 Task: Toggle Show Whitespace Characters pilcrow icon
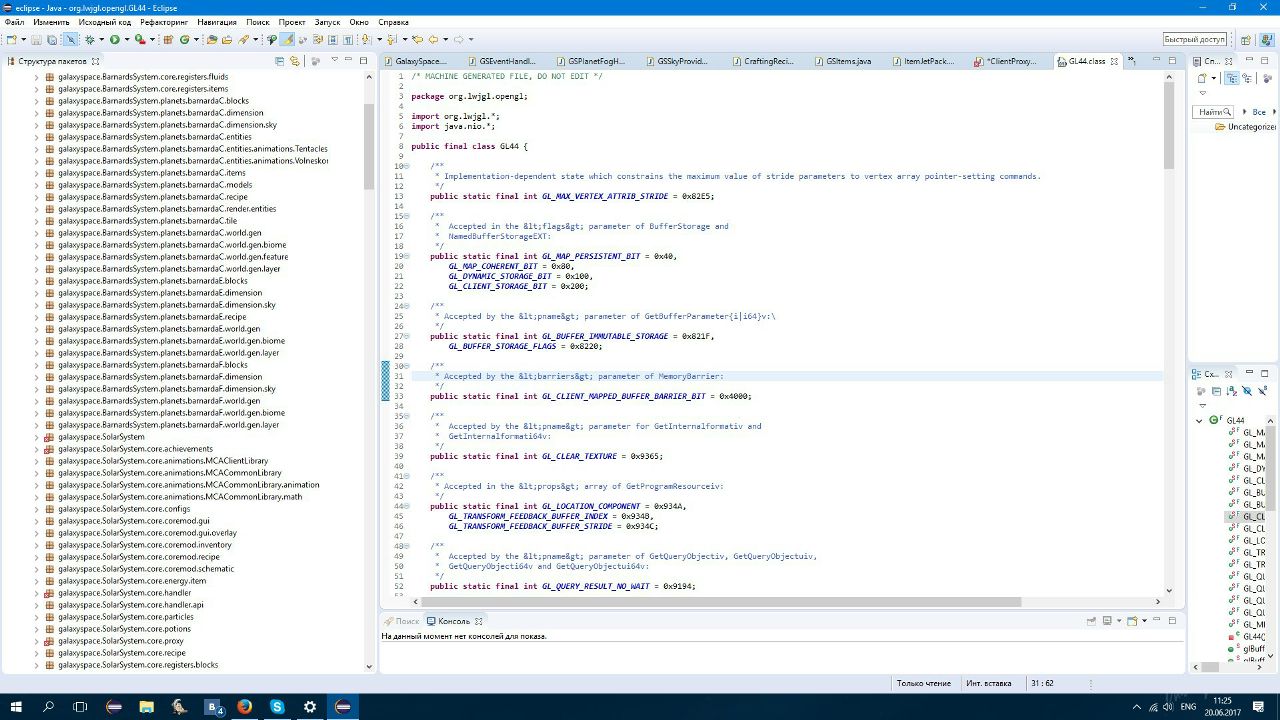348,40
